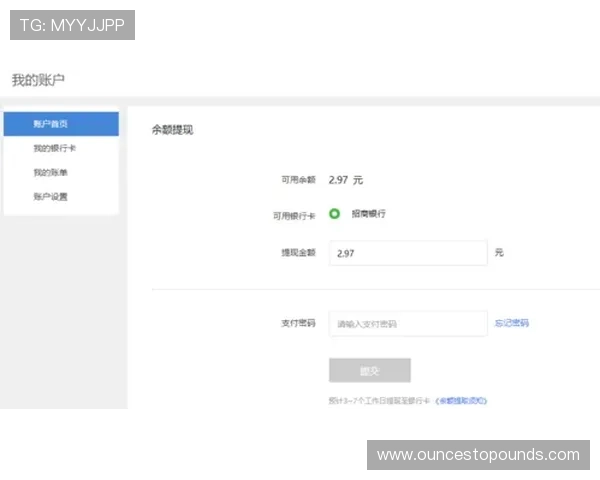Image resolution: width=600 pixels, height=480 pixels.
Task: Click the 2.97 元 available balance text
Action: coord(346,180)
